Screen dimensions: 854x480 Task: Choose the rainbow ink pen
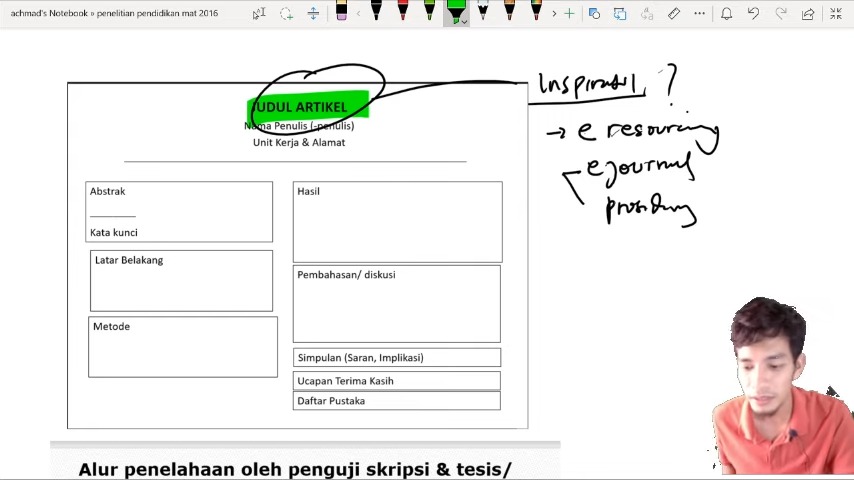(536, 11)
